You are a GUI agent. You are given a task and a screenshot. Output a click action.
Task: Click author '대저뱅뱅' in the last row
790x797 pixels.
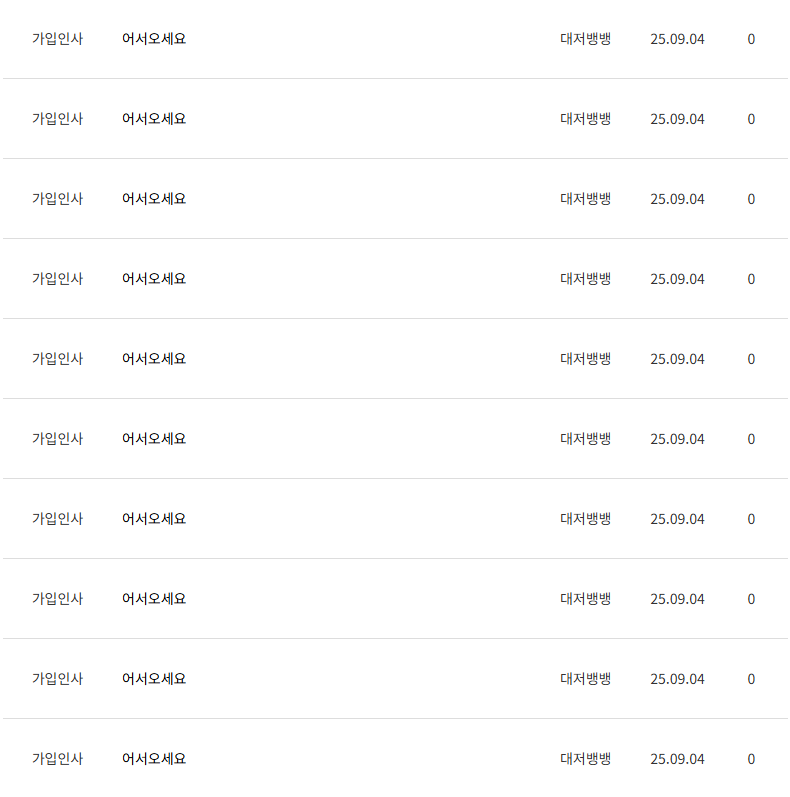pos(585,759)
